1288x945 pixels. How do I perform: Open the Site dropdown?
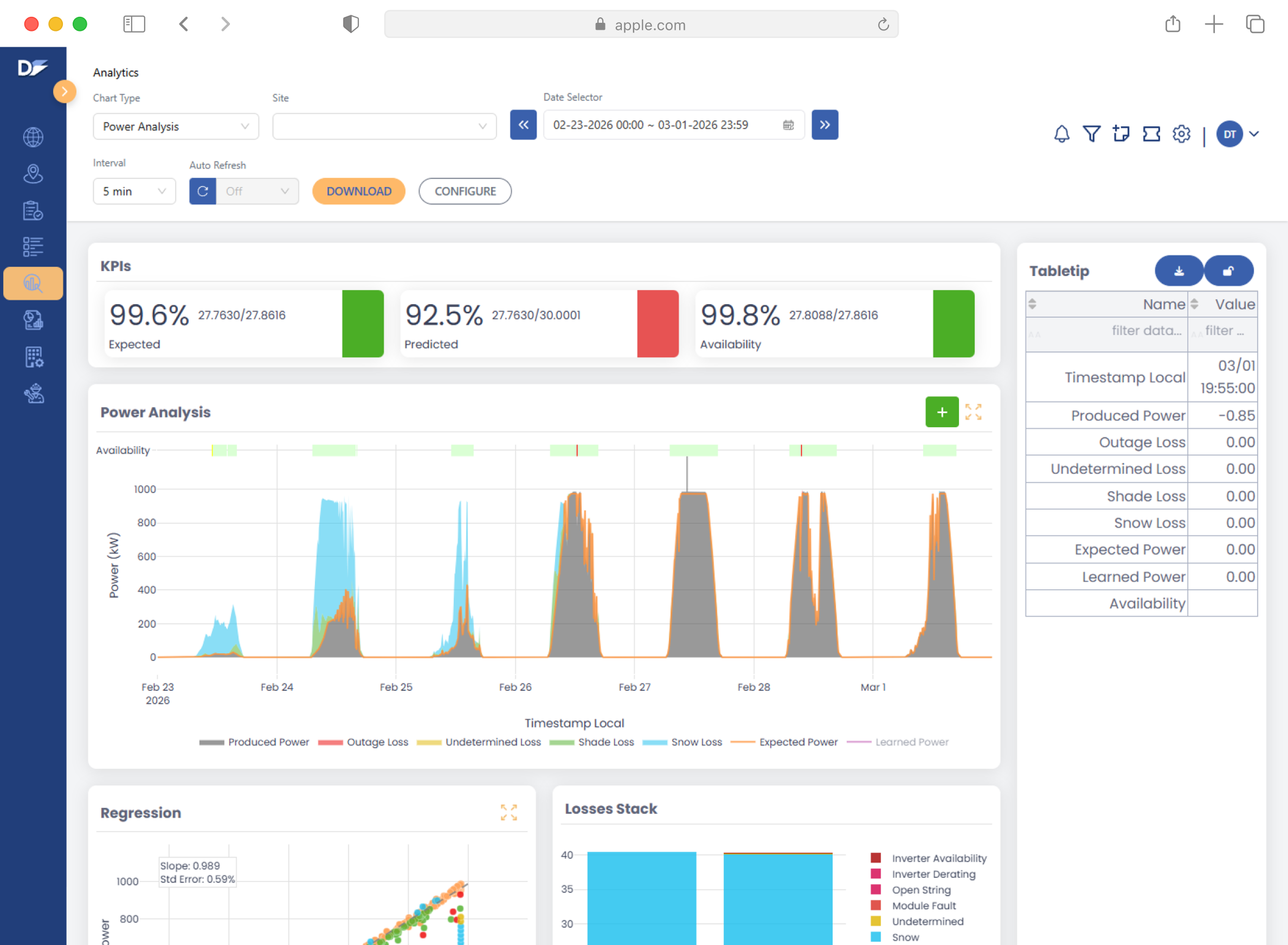pos(384,126)
